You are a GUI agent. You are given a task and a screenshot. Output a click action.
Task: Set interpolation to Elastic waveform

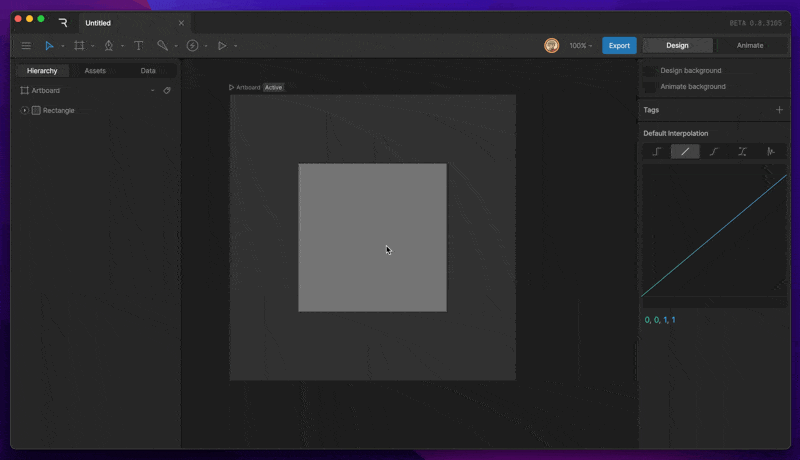[x=771, y=151]
